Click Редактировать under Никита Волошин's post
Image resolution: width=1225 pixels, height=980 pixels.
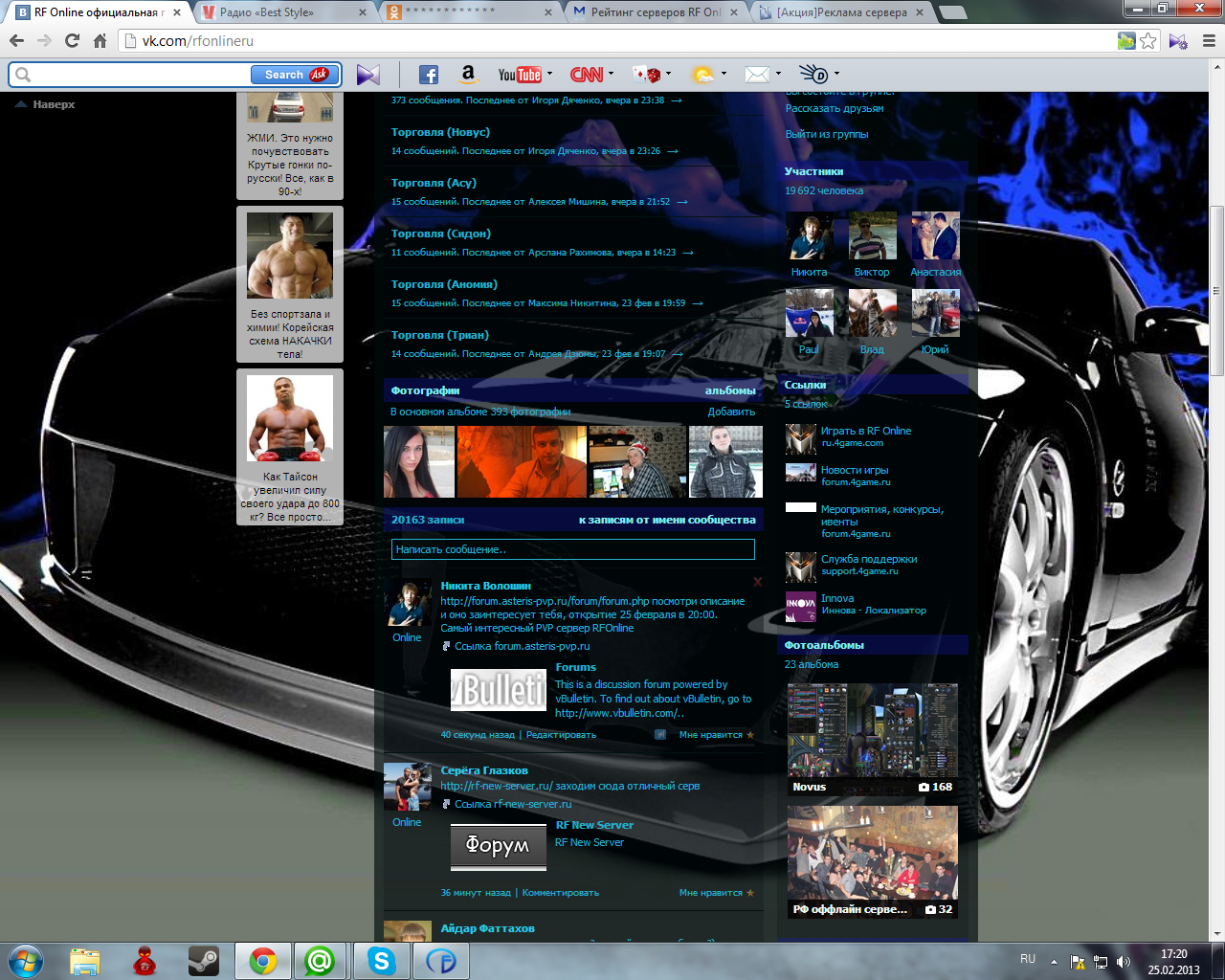click(561, 735)
